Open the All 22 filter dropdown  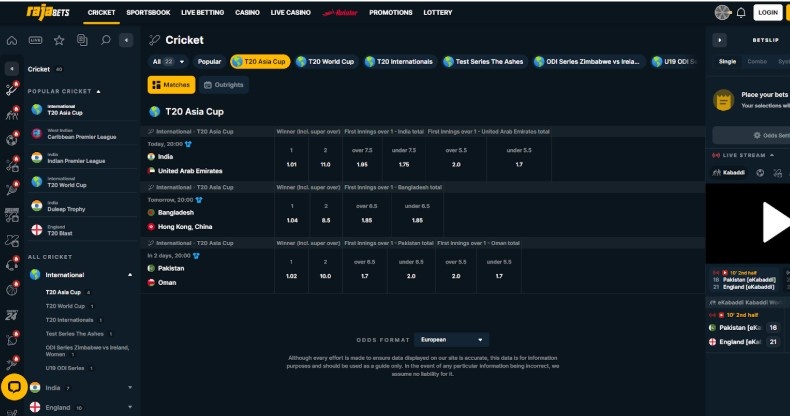pos(168,61)
